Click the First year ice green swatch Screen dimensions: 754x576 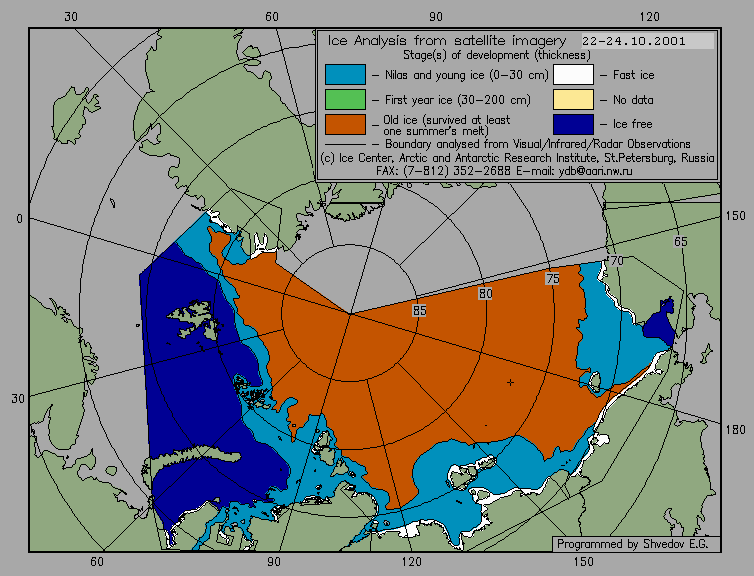345,100
